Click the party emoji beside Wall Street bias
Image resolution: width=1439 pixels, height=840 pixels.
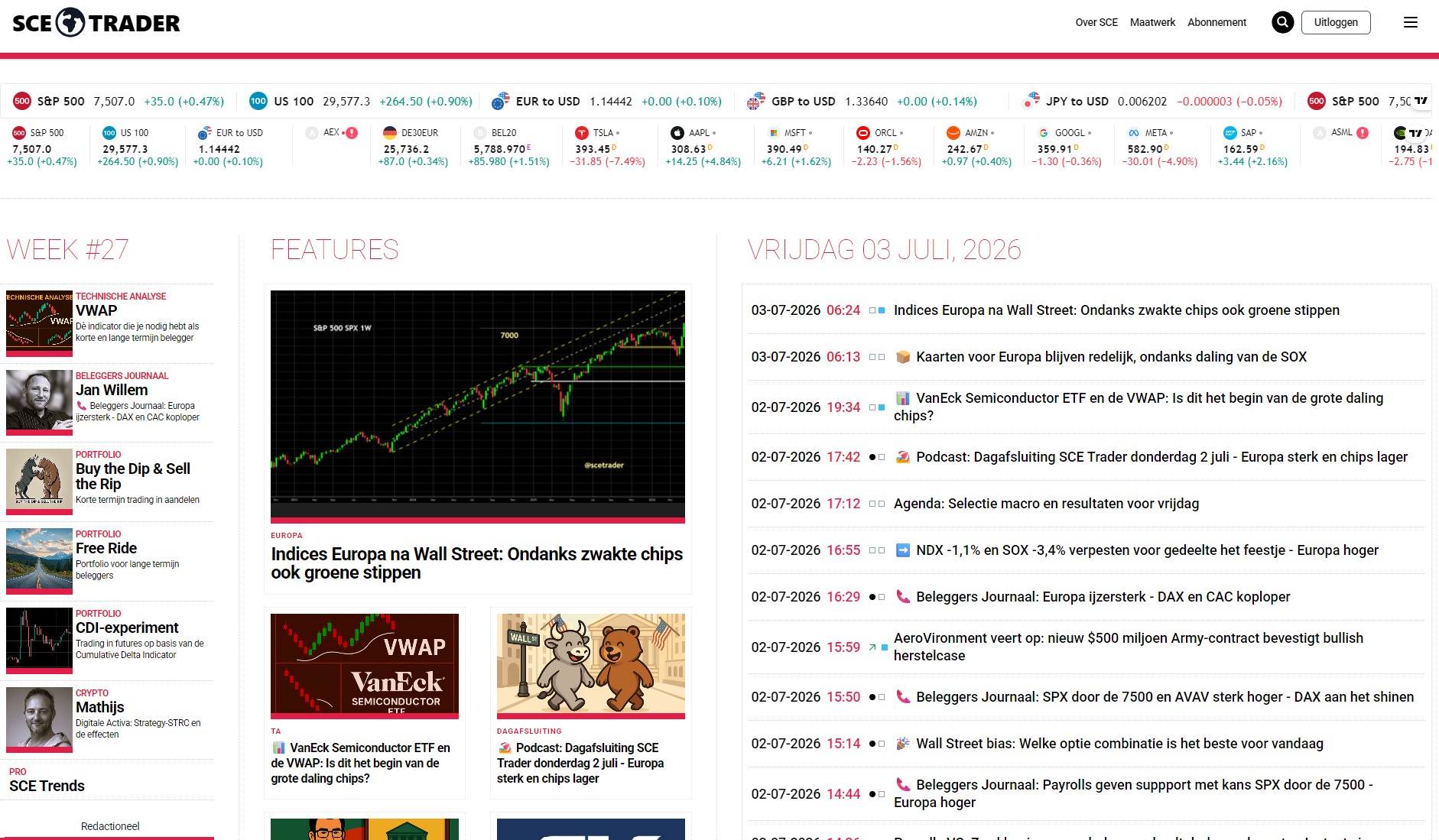point(903,744)
